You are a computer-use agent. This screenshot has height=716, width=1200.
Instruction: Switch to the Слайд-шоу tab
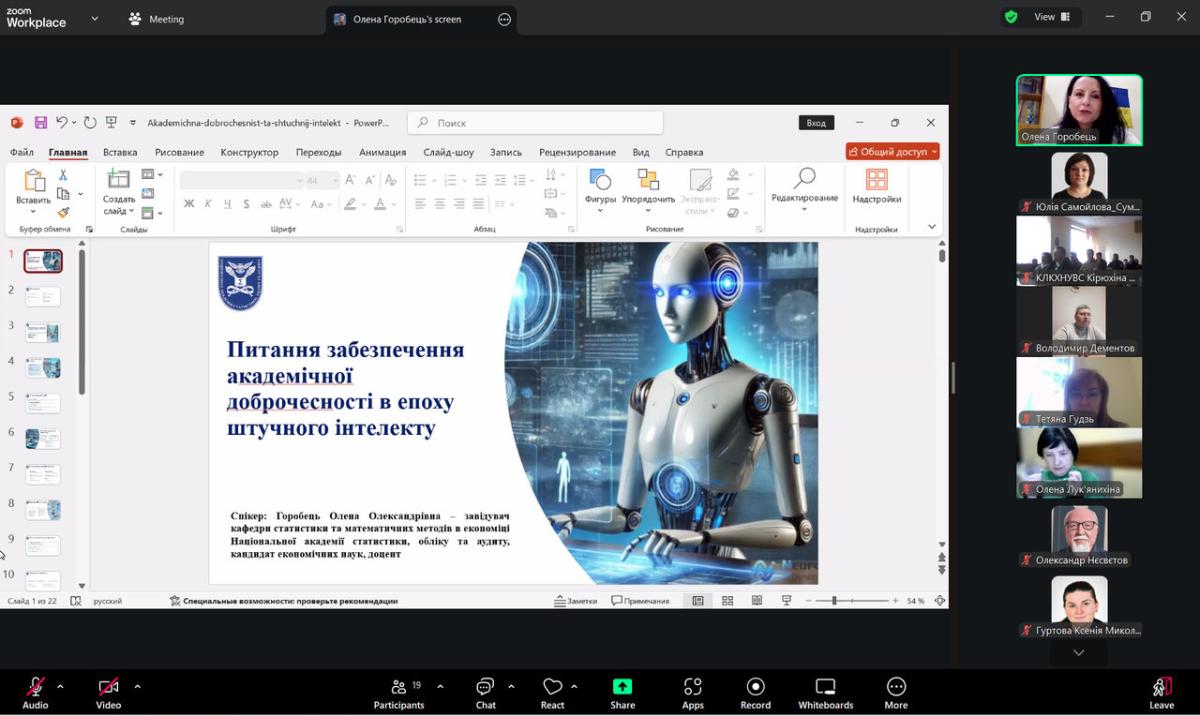(x=448, y=152)
